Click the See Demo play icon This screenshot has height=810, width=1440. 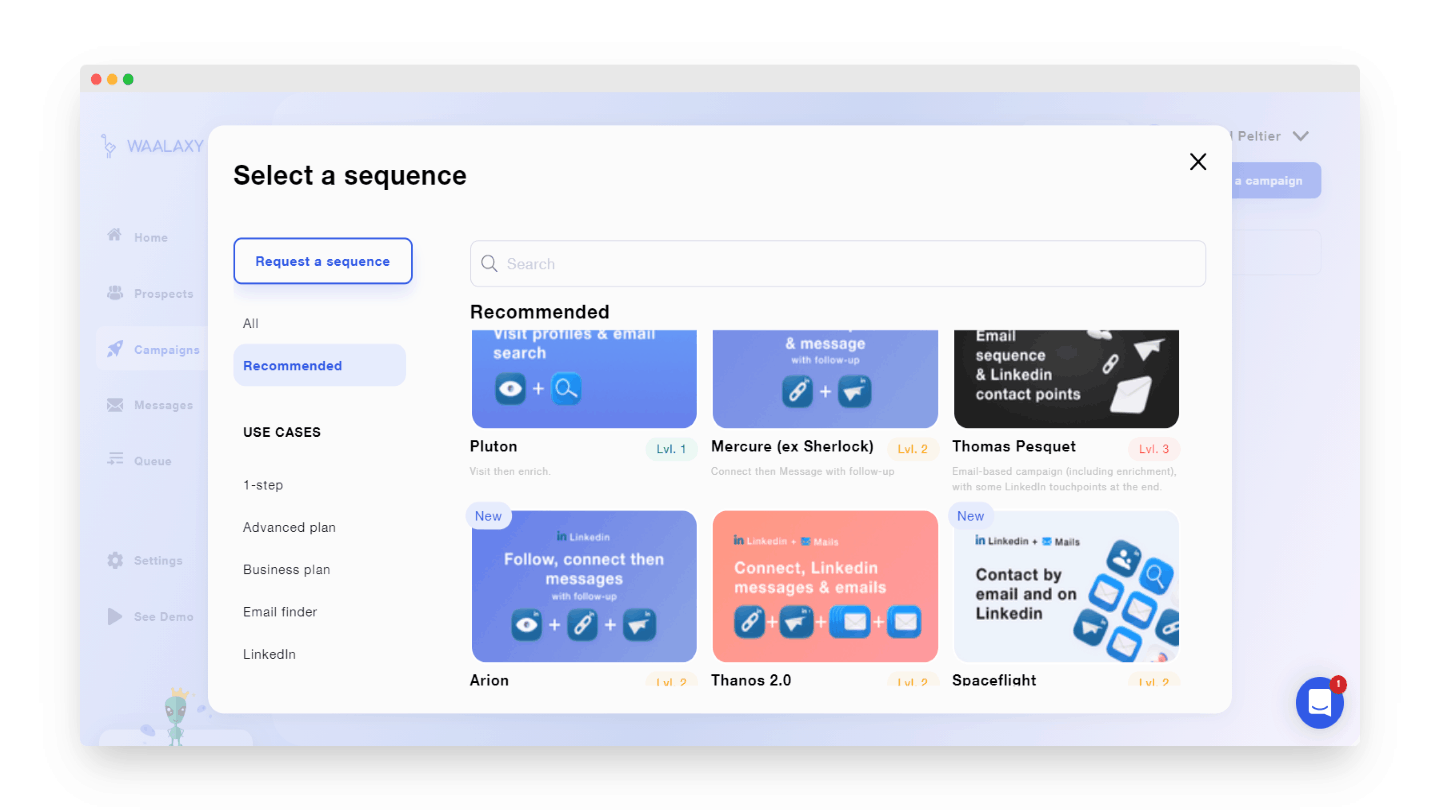coord(115,616)
